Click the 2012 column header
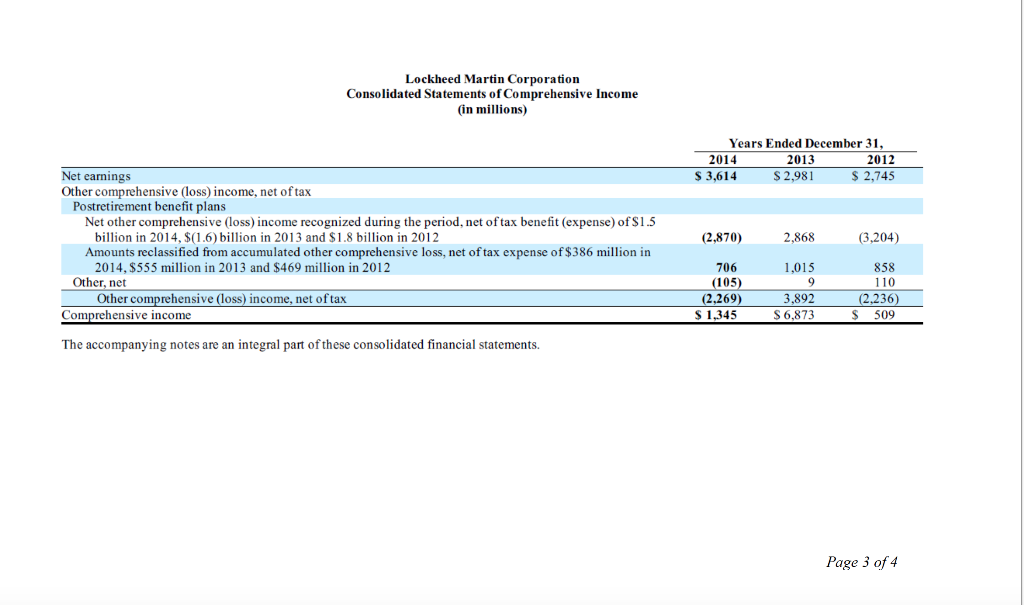1024x605 pixels. (x=882, y=160)
